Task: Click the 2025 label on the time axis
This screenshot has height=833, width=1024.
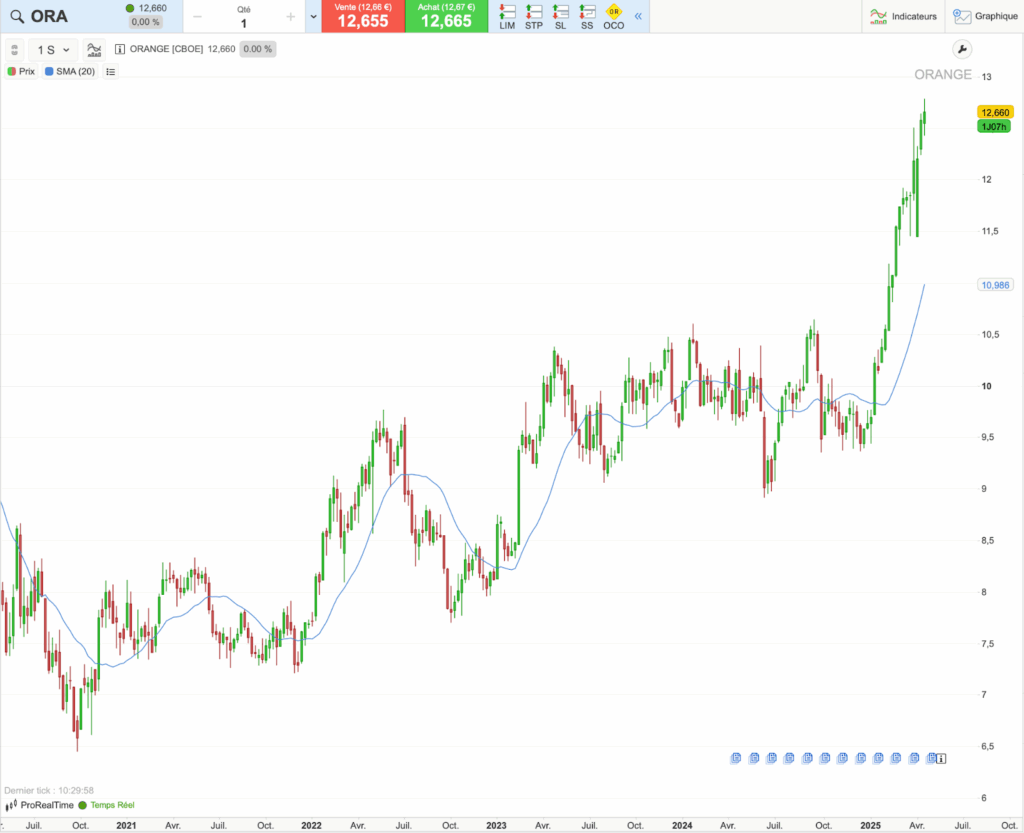Action: click(x=871, y=825)
